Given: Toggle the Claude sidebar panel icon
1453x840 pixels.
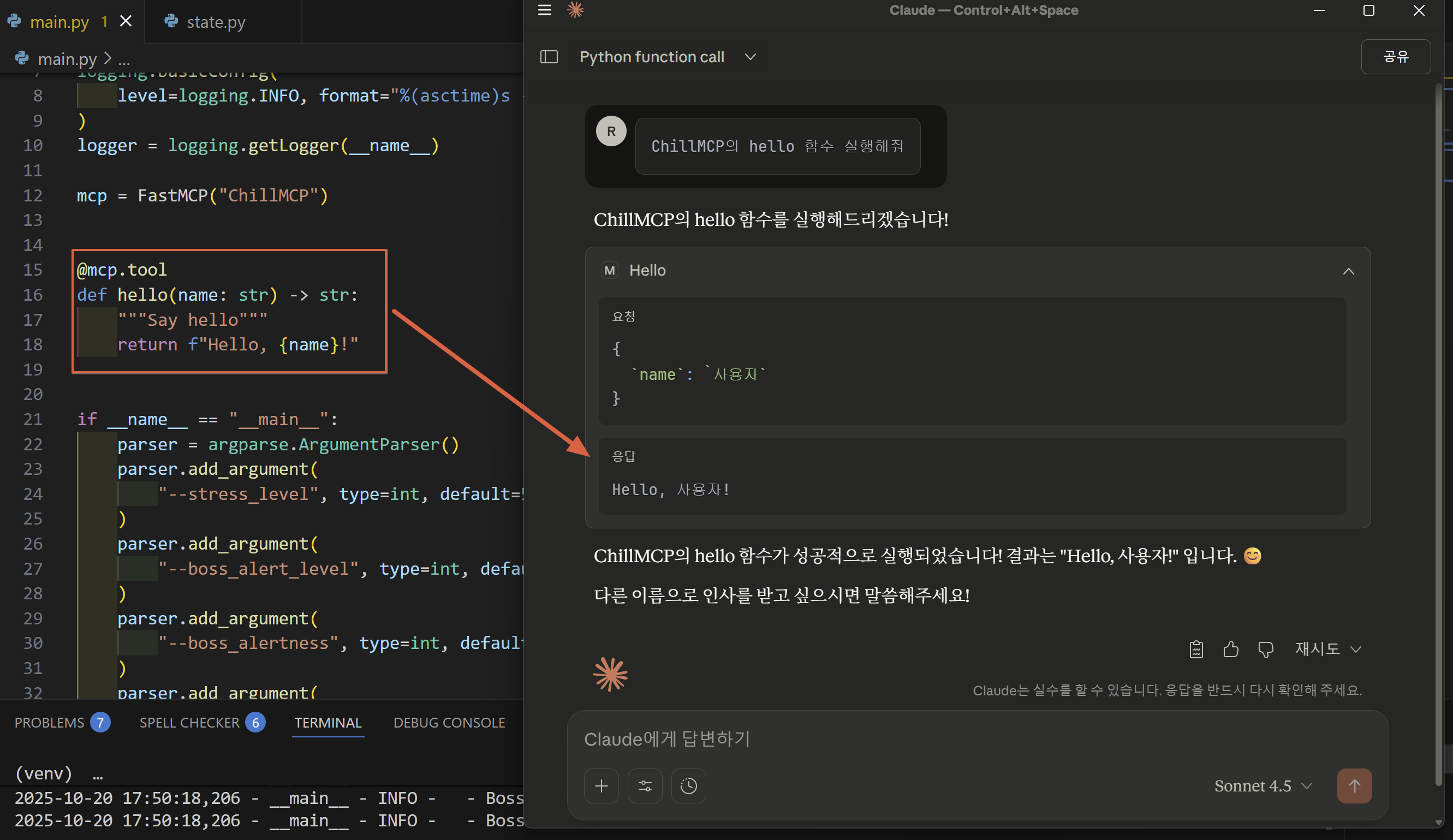Looking at the screenshot, I should click(x=549, y=57).
